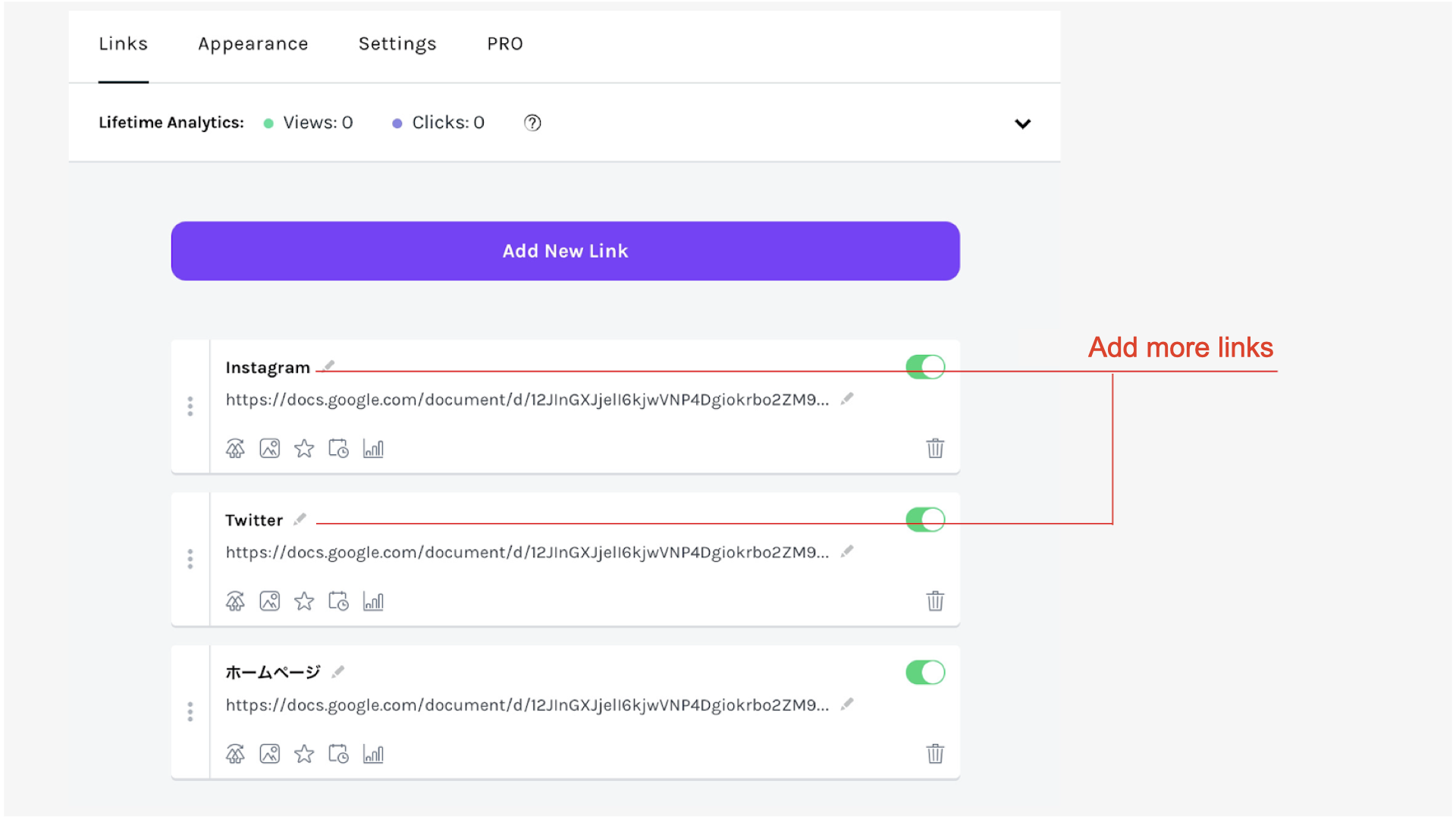Screen dimensions: 1456x819
Task: Click the edit pencil next to Twitter title
Action: (300, 518)
